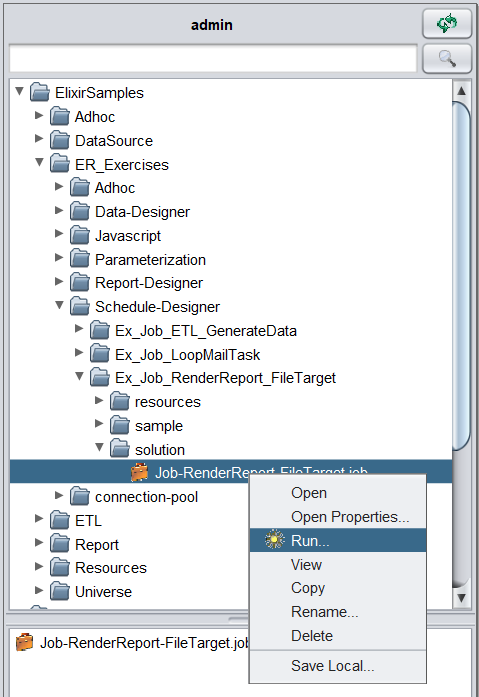Image resolution: width=479 pixels, height=697 pixels.
Task: Click the search text input field
Action: [x=213, y=58]
